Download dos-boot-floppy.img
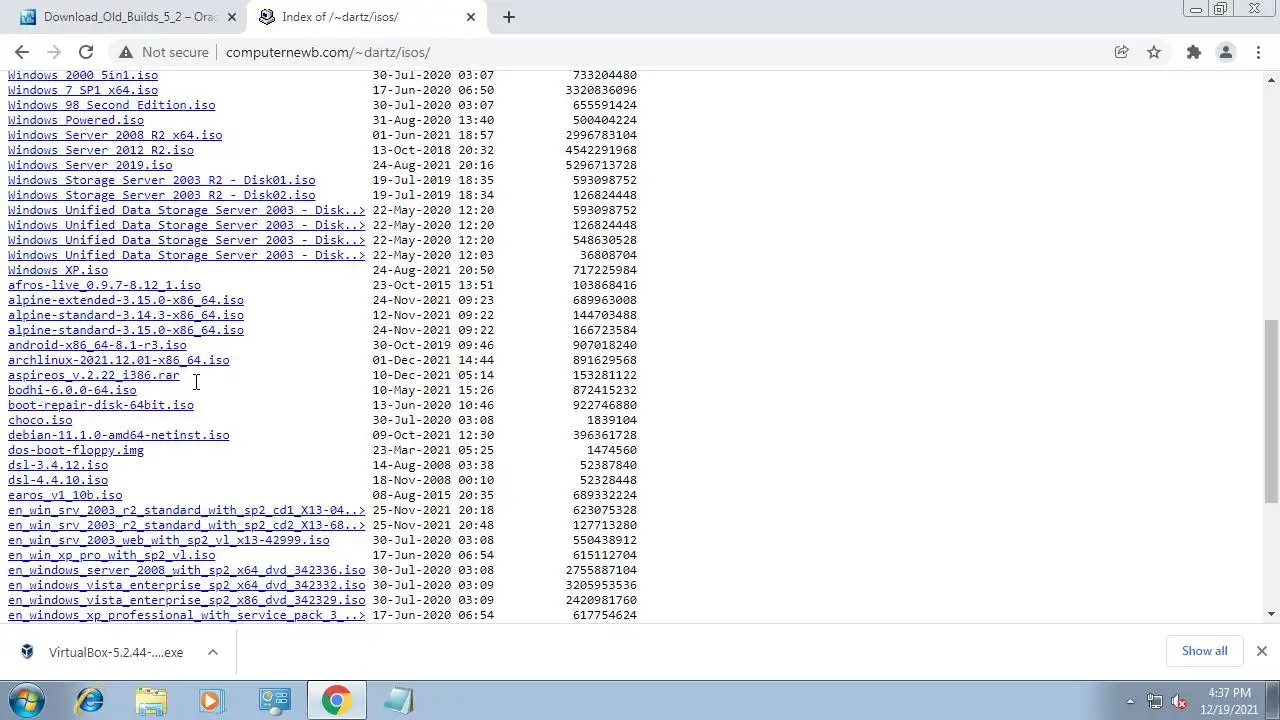 coord(76,450)
